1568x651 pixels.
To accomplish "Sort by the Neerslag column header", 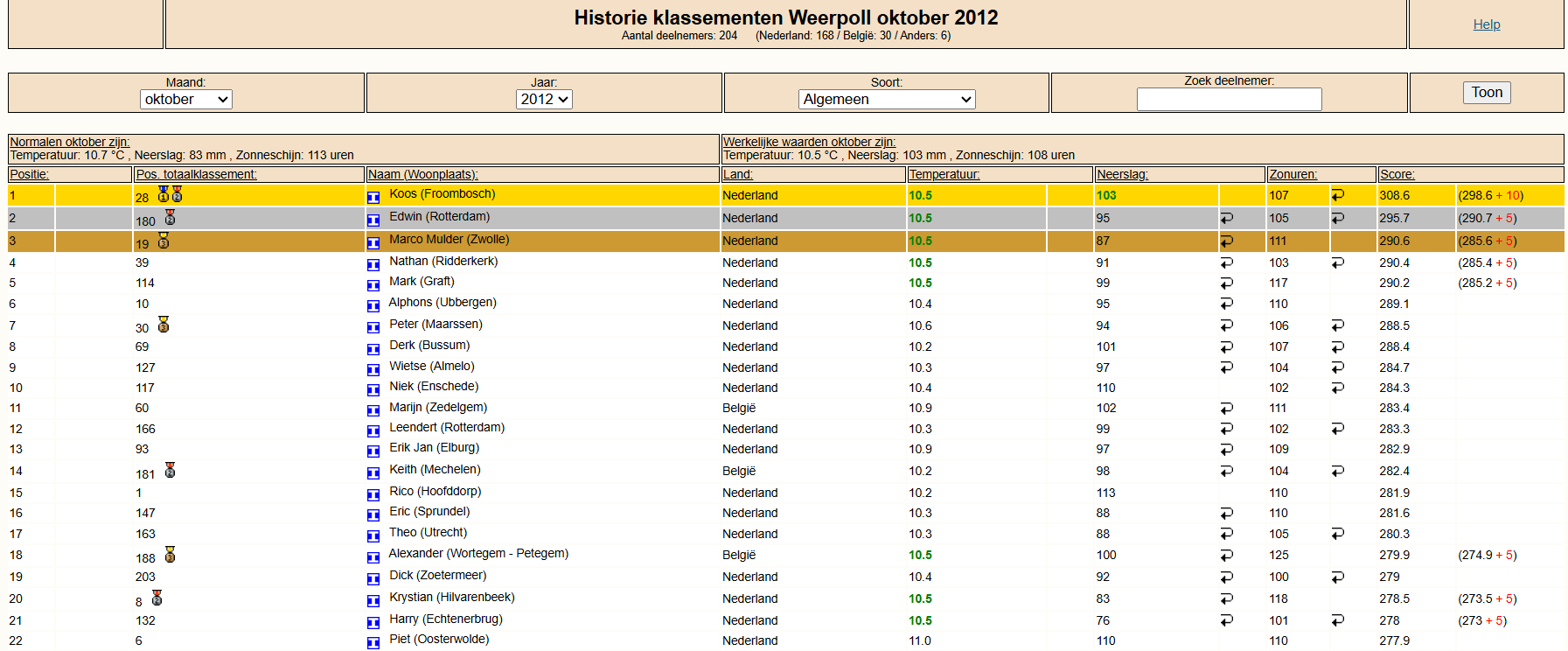I will tap(1122, 174).
